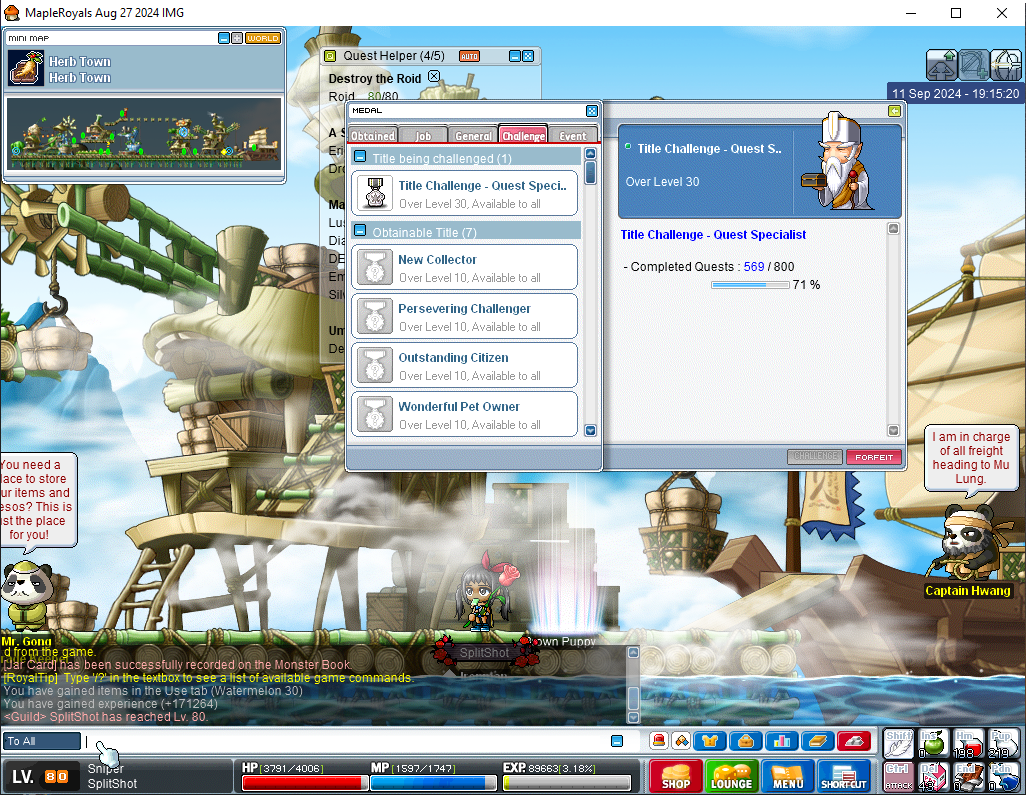Open the inventory bag icon
The height and width of the screenshot is (795, 1026).
tap(745, 741)
